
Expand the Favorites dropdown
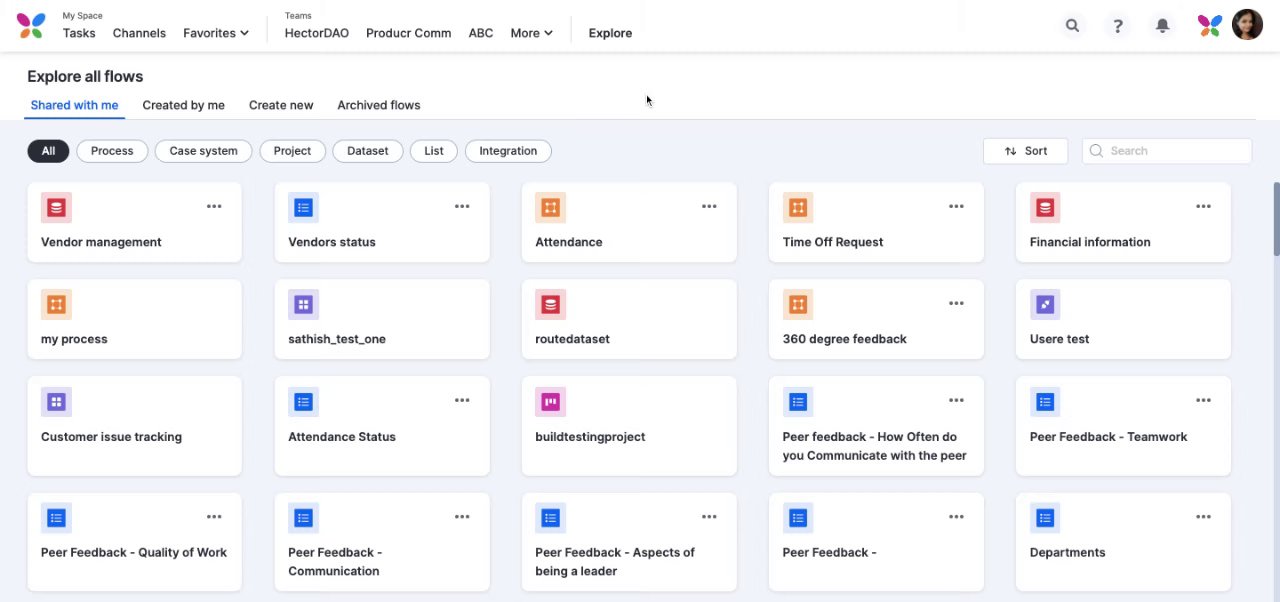216,33
